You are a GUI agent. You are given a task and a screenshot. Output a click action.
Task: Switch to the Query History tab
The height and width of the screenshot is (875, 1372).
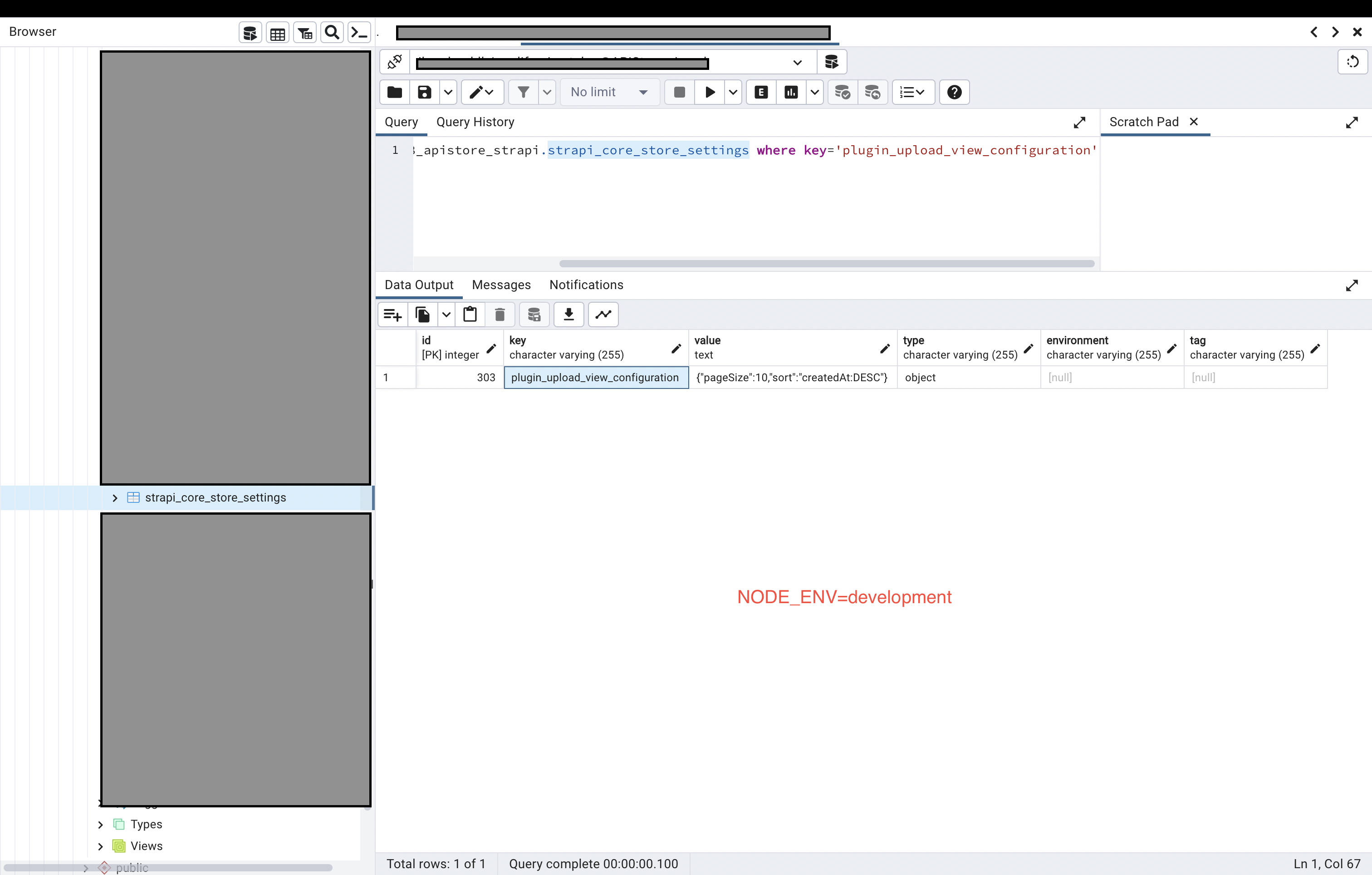click(x=476, y=122)
